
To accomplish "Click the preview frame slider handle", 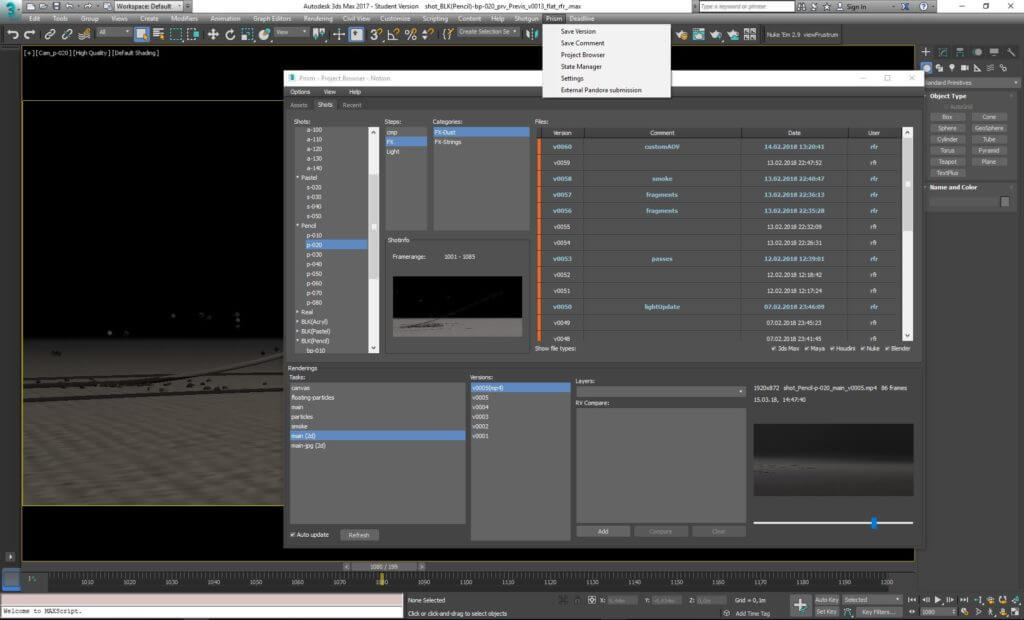I will [874, 522].
